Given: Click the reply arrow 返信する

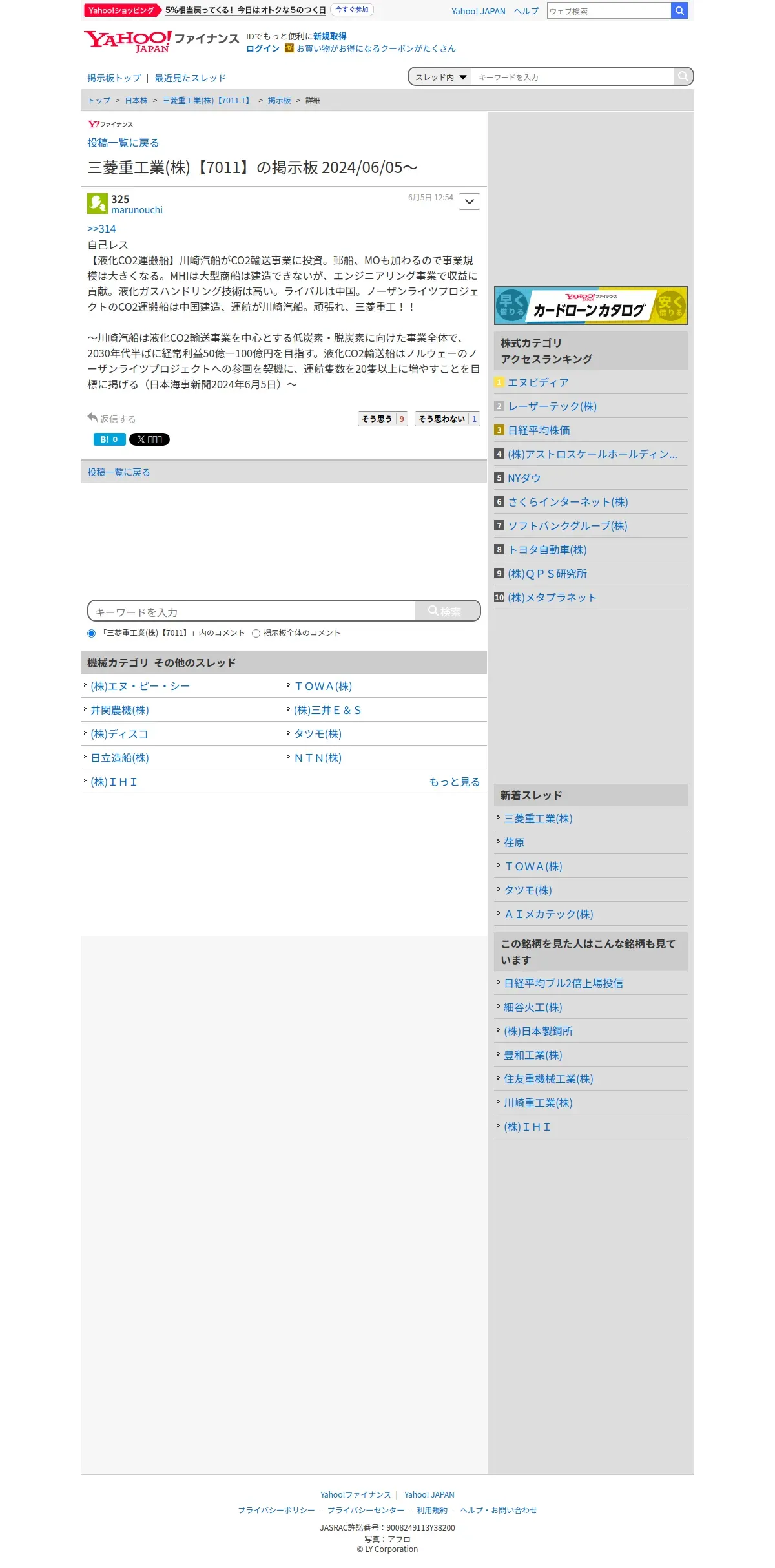Looking at the screenshot, I should click(x=112, y=419).
